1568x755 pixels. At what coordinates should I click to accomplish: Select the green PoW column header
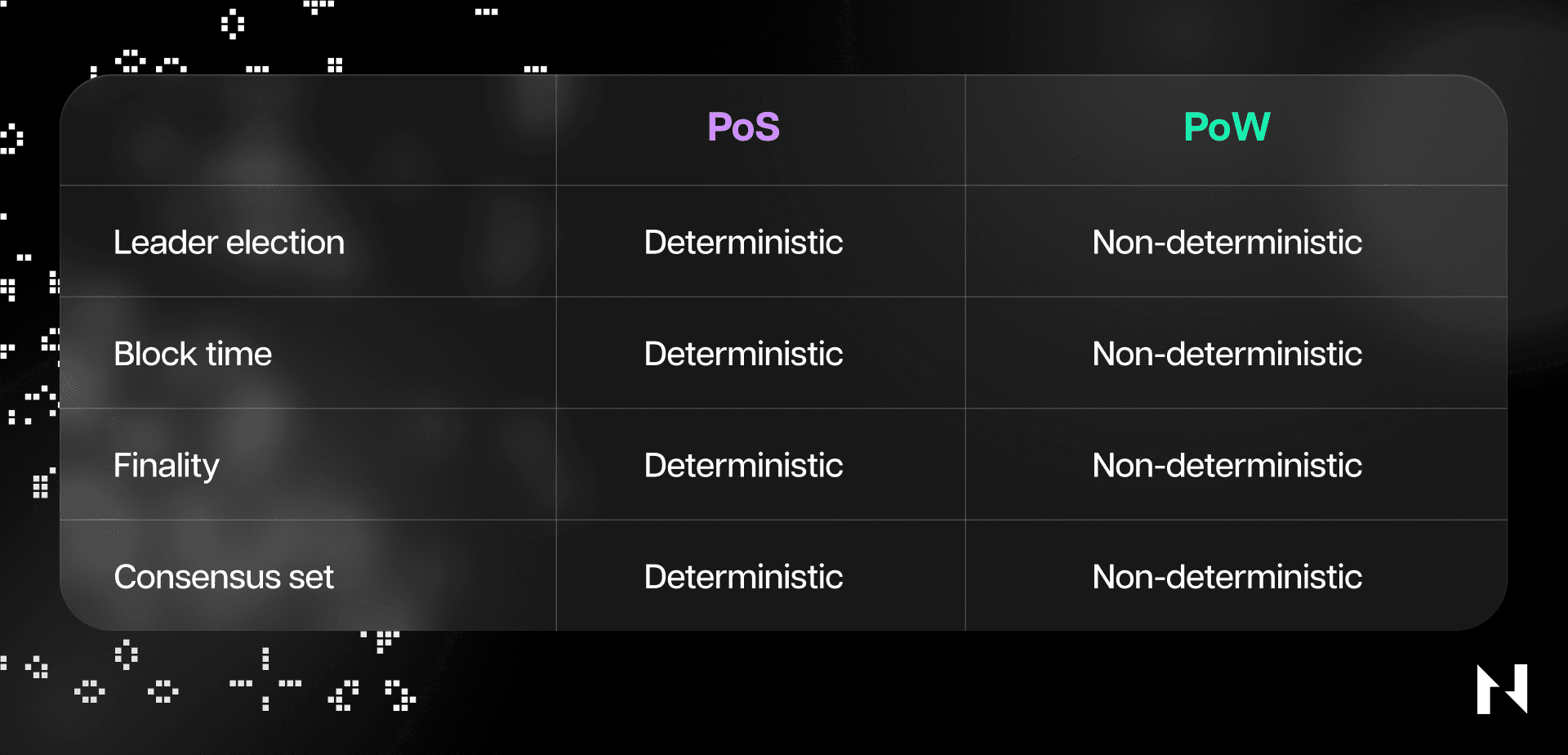click(1227, 127)
